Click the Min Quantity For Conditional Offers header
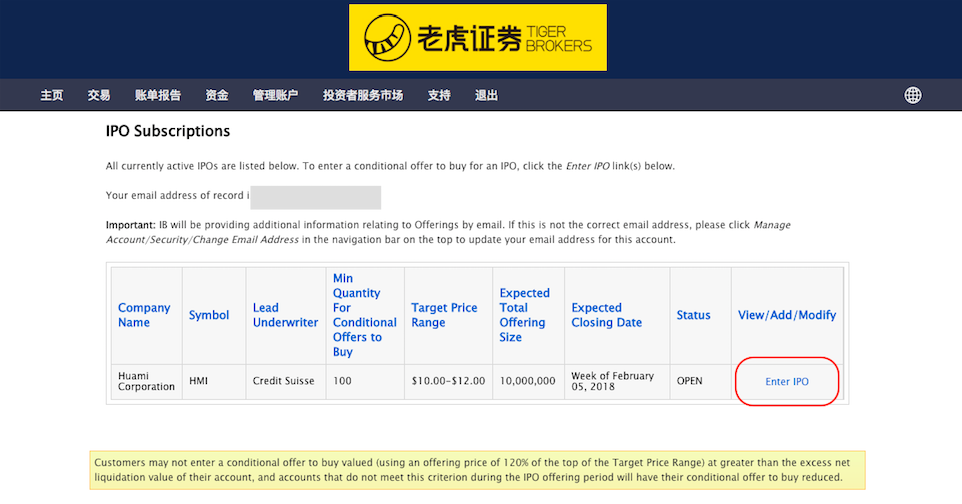The width and height of the screenshot is (962, 504). pos(364,315)
